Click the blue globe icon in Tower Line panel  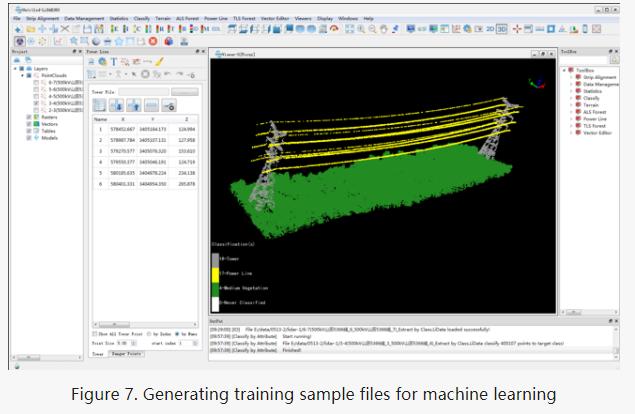[x=102, y=62]
